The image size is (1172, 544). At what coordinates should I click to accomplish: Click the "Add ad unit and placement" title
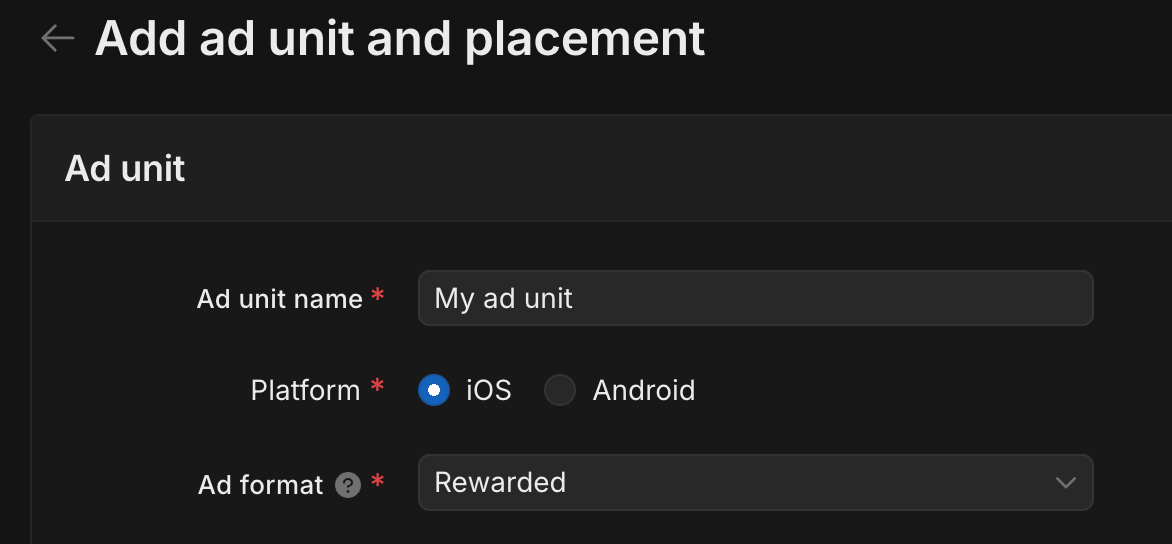(x=400, y=39)
